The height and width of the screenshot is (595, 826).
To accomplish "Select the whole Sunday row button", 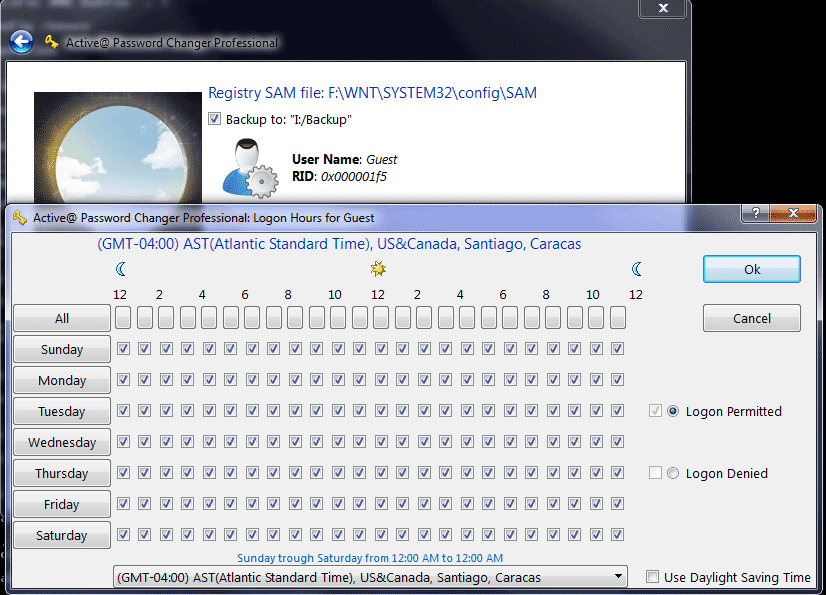I will (x=62, y=349).
